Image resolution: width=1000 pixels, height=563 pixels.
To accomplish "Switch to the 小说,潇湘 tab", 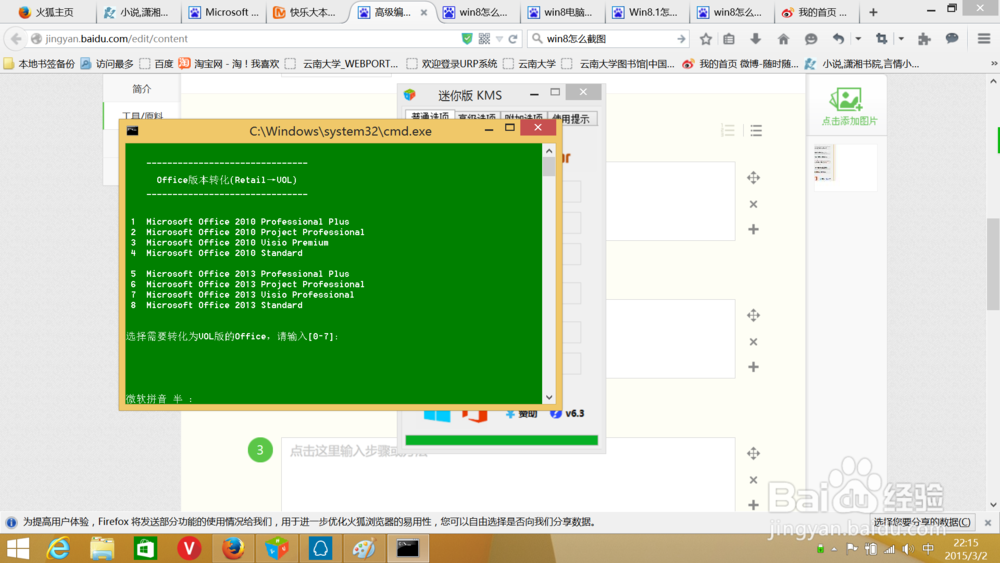I will click(x=136, y=12).
